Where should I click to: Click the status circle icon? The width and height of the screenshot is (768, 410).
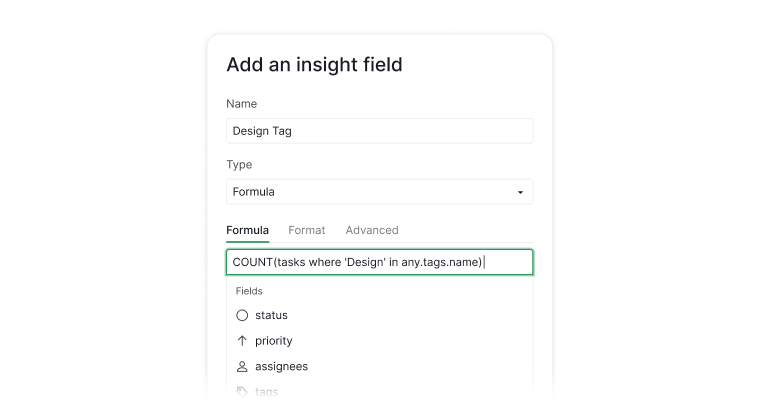[x=242, y=315]
